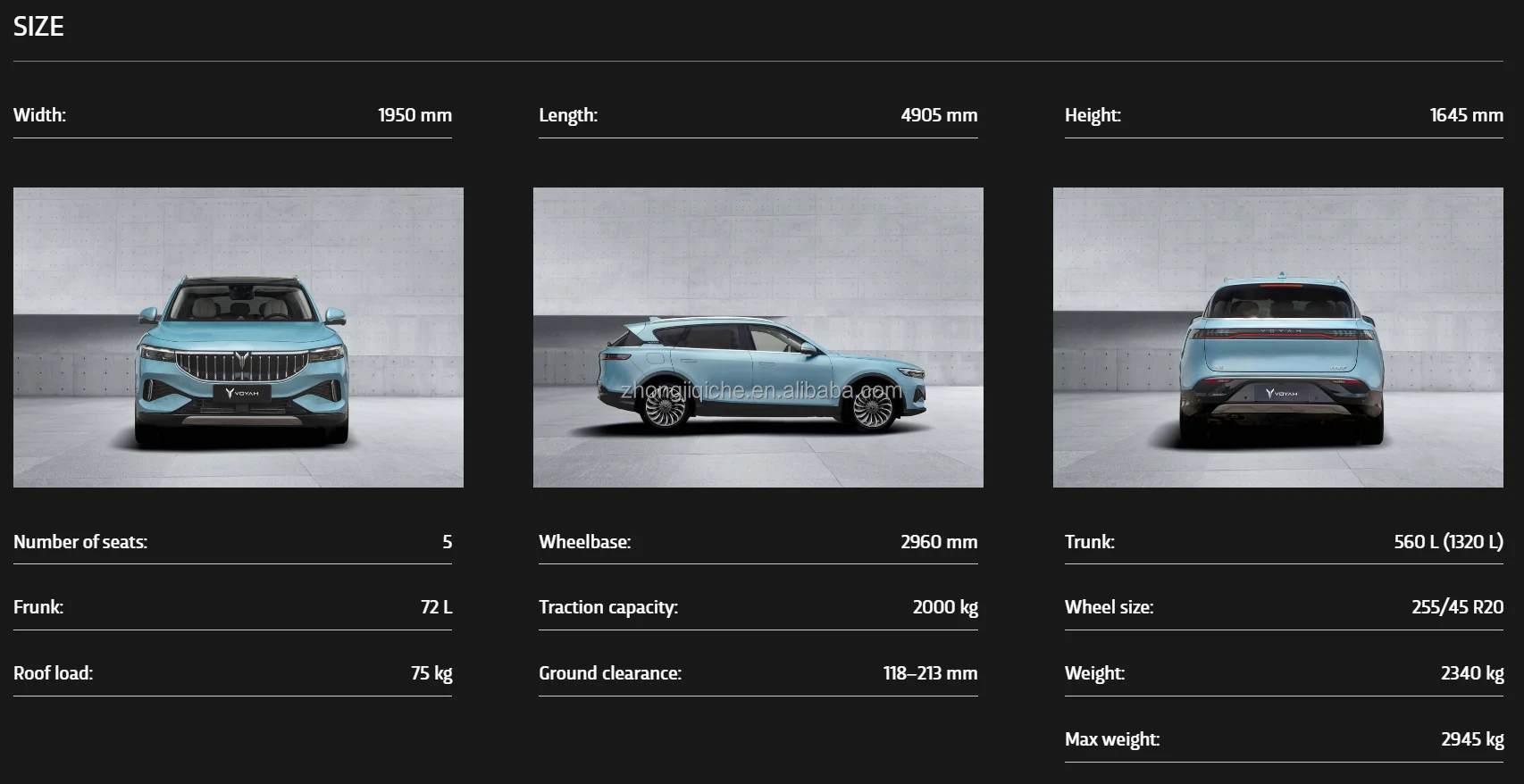The image size is (1524, 784).
Task: Select the 1950 mm width value
Action: pos(414,115)
